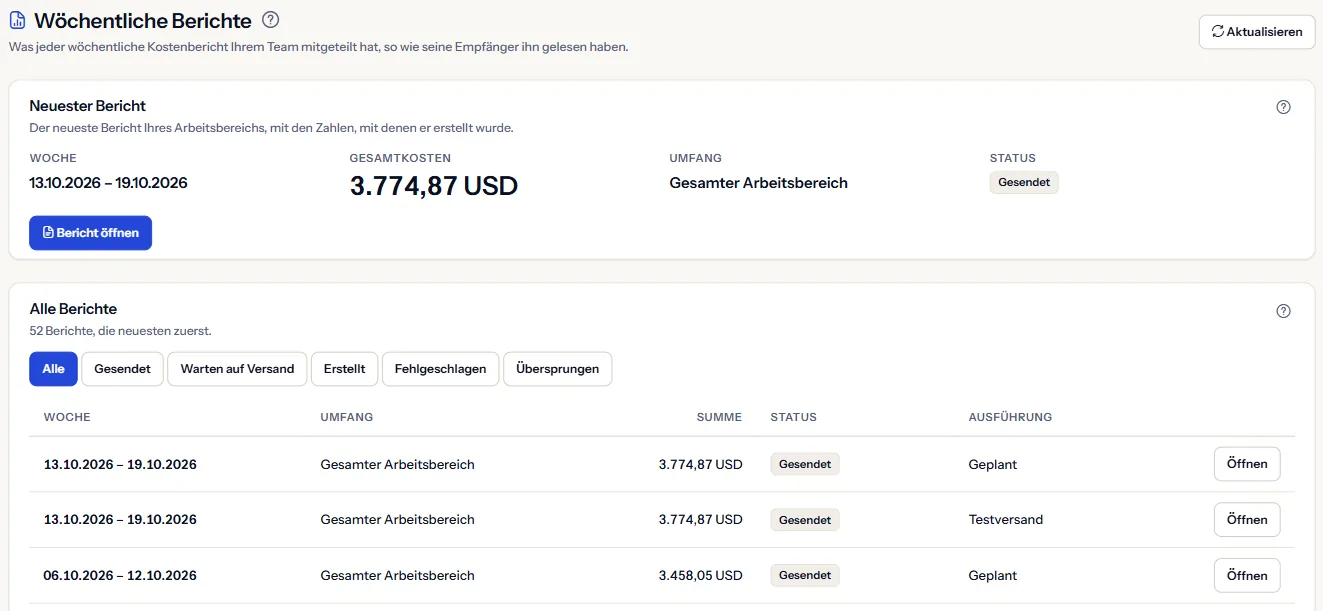Click the Aktualisieren refresh button
1323x611 pixels.
tap(1257, 32)
